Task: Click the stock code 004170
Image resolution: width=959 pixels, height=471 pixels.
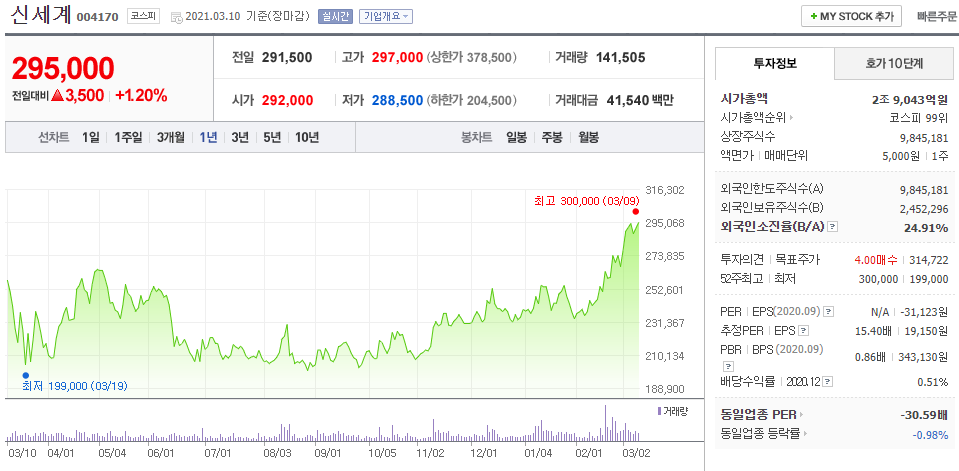Action: pos(97,17)
